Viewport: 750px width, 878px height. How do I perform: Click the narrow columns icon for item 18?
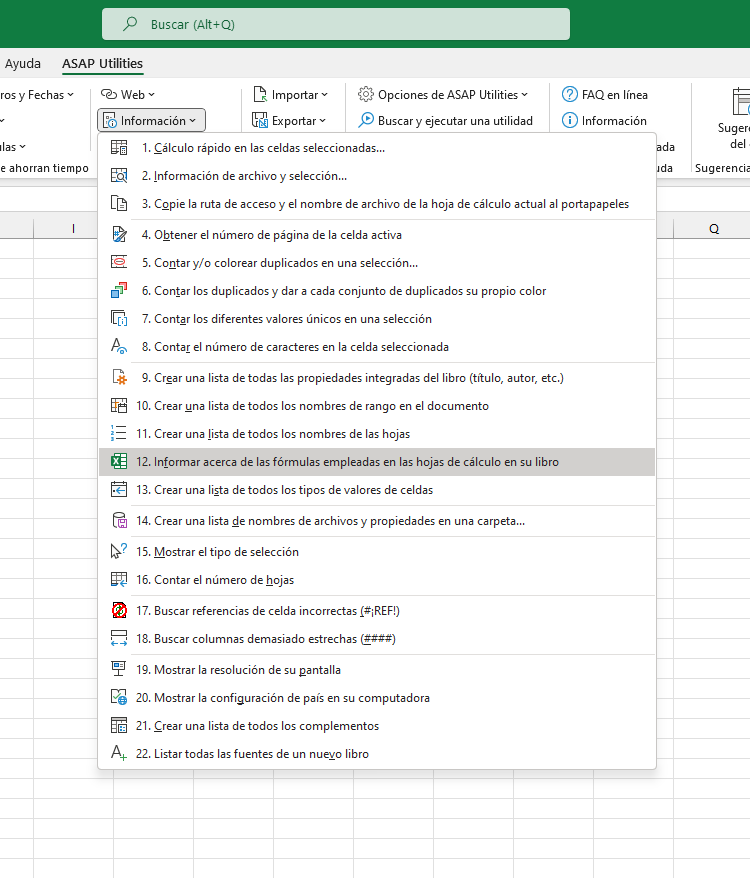click(x=119, y=639)
